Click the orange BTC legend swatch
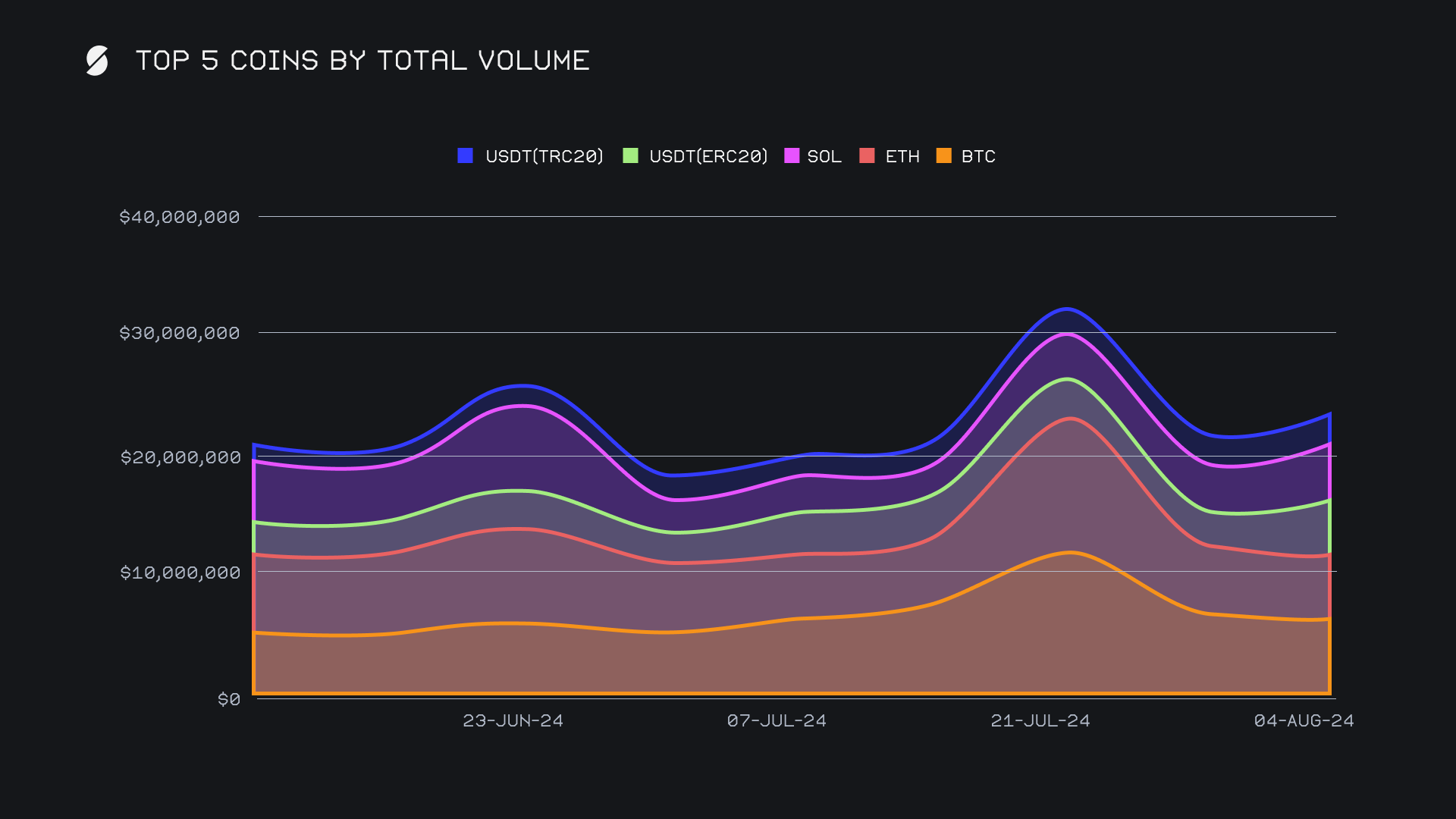 click(943, 155)
